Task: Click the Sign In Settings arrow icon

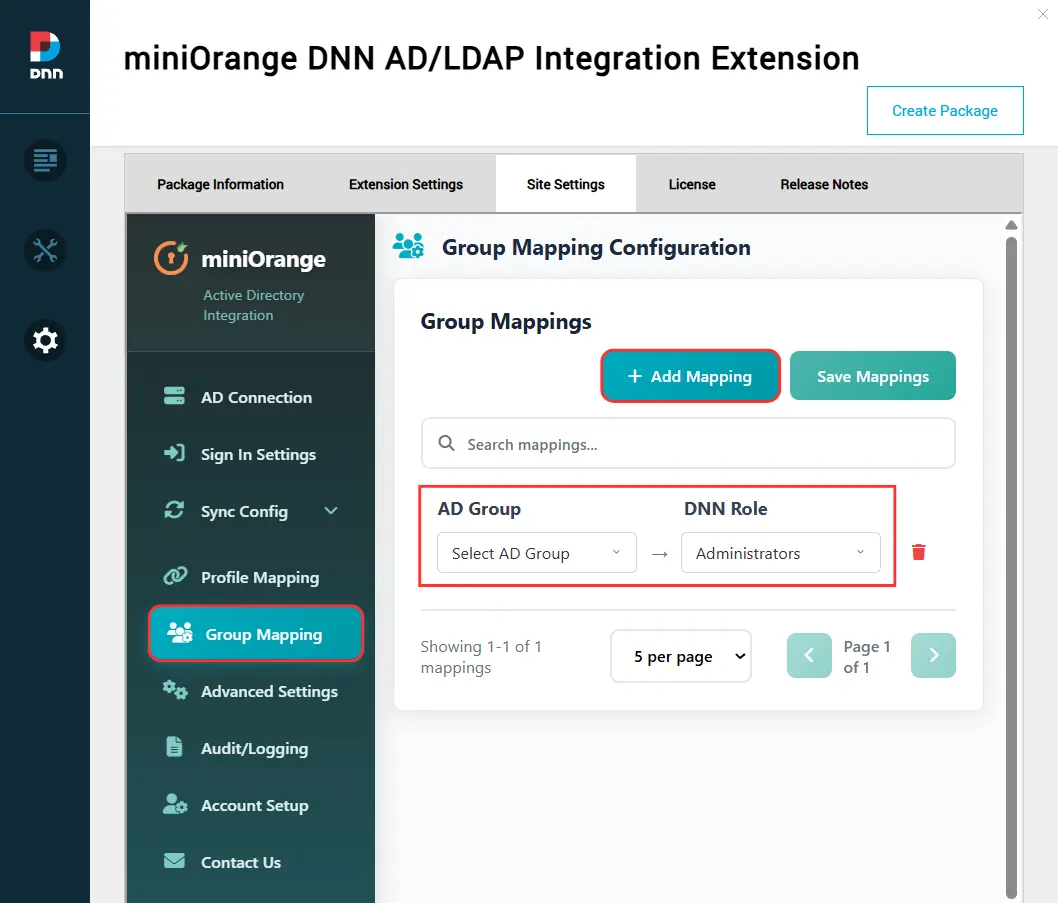Action: (x=174, y=453)
